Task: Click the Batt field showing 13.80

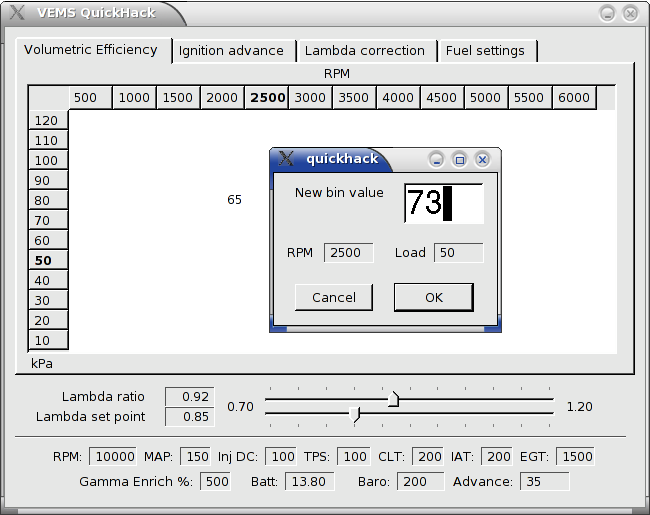Action: tap(310, 481)
